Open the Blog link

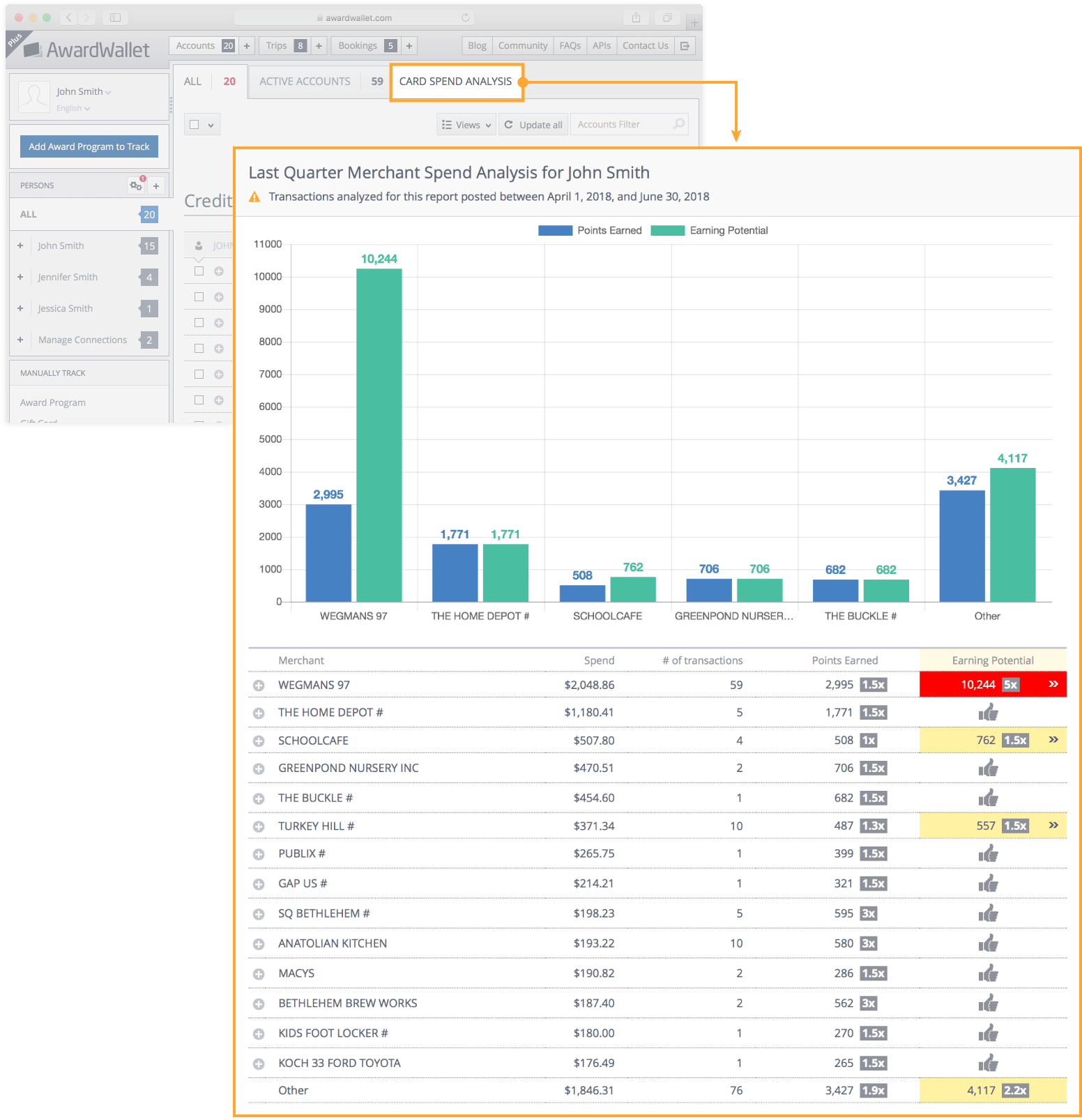pos(477,46)
